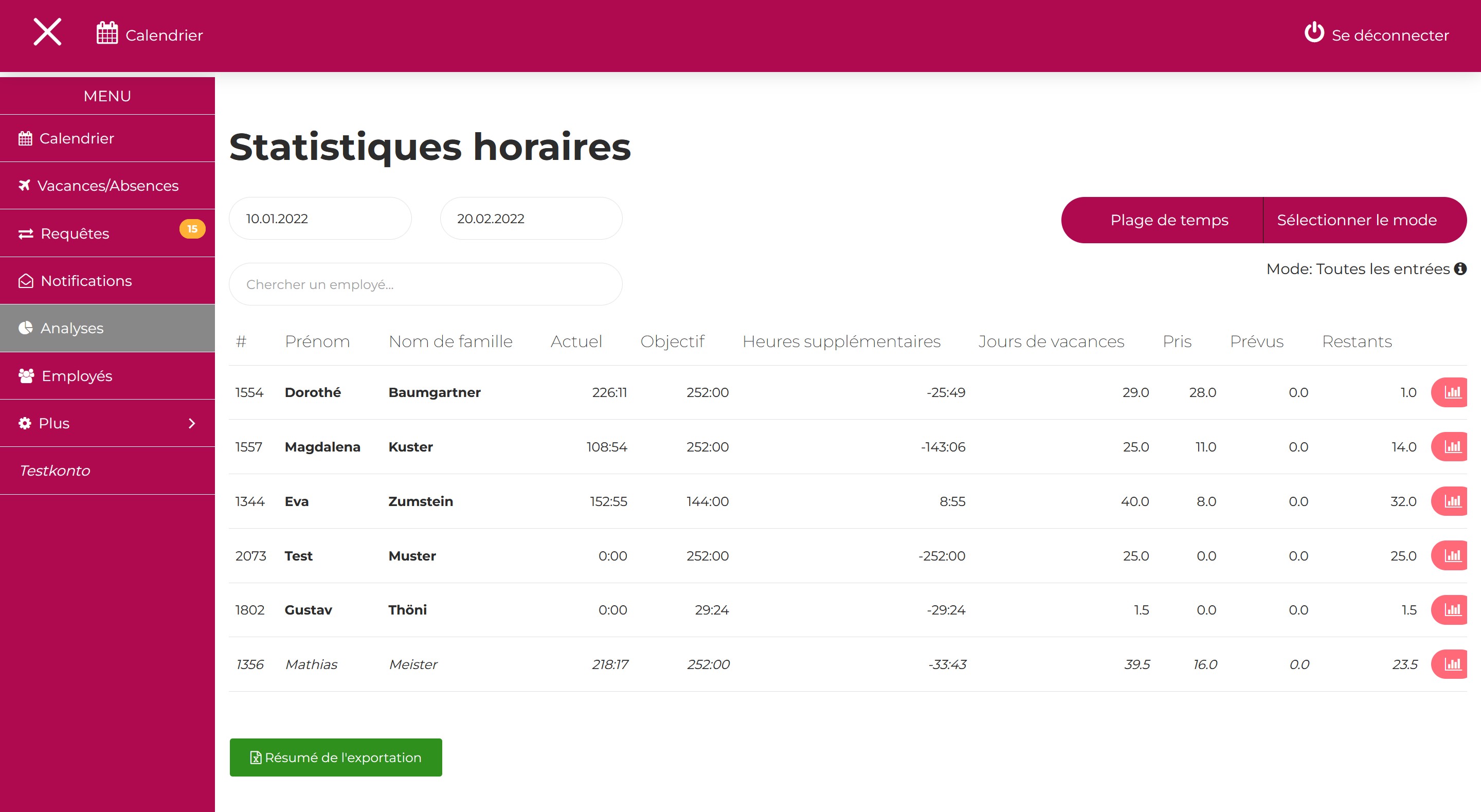
Task: Open Requêtes menu item with 15 badge
Action: 107,233
